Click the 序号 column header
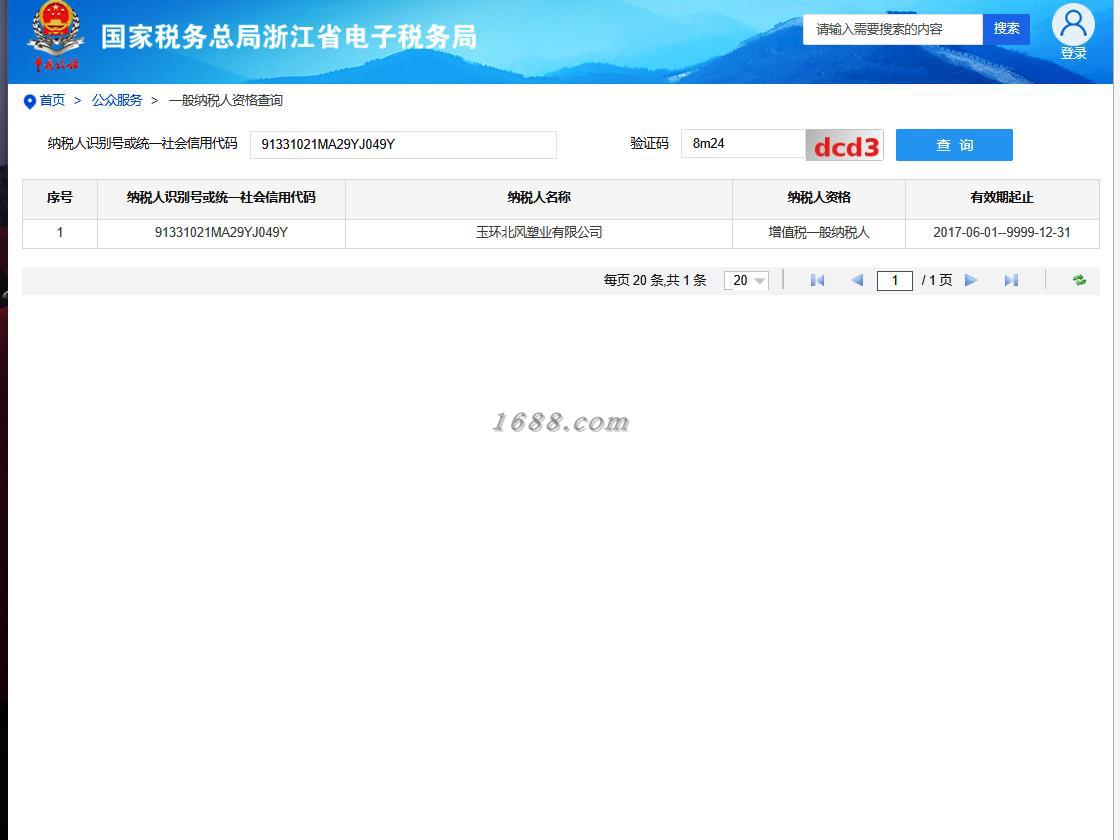Viewport: 1120px width, 840px height. coord(60,198)
